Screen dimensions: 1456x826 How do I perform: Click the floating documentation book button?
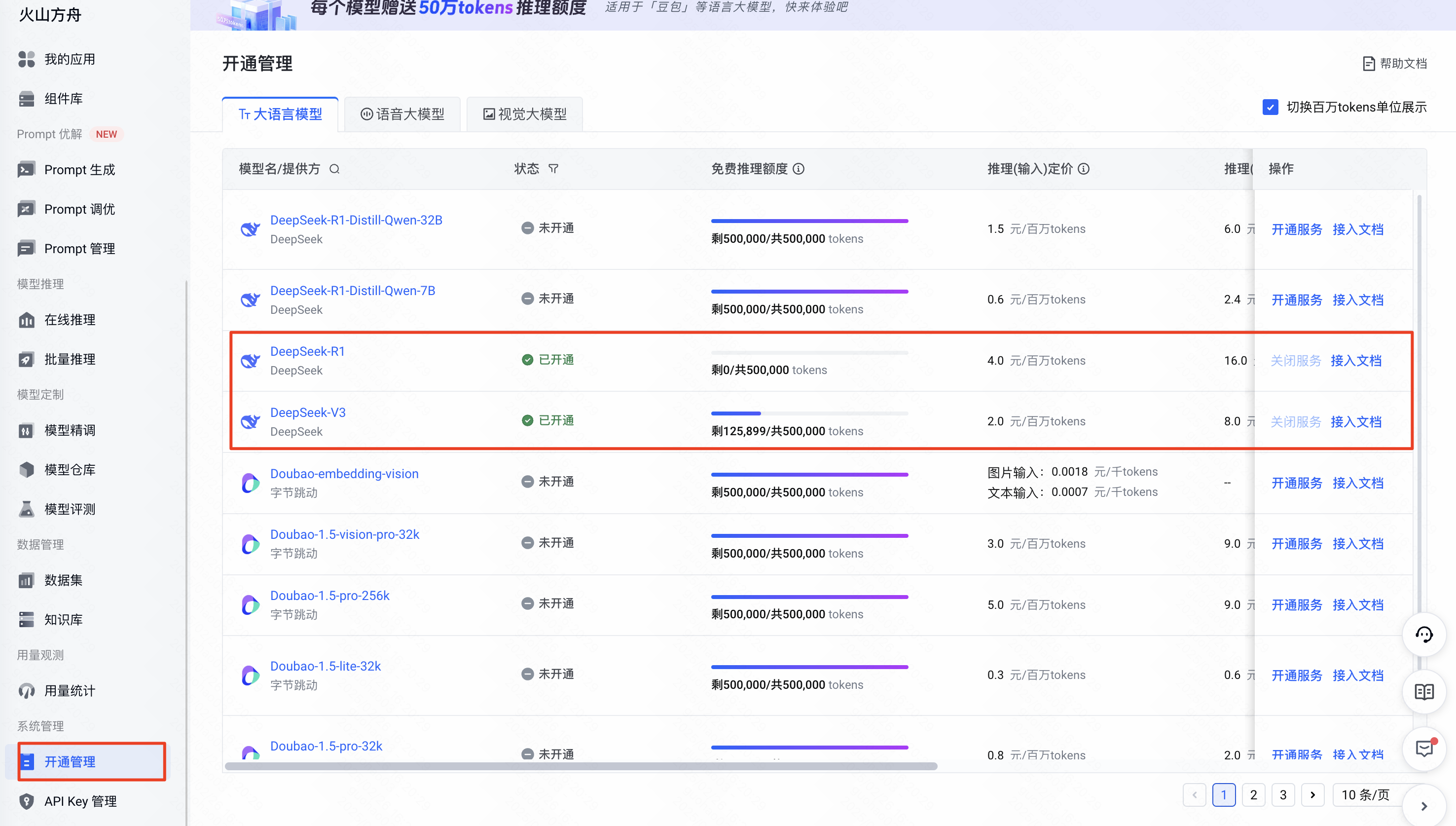point(1423,692)
